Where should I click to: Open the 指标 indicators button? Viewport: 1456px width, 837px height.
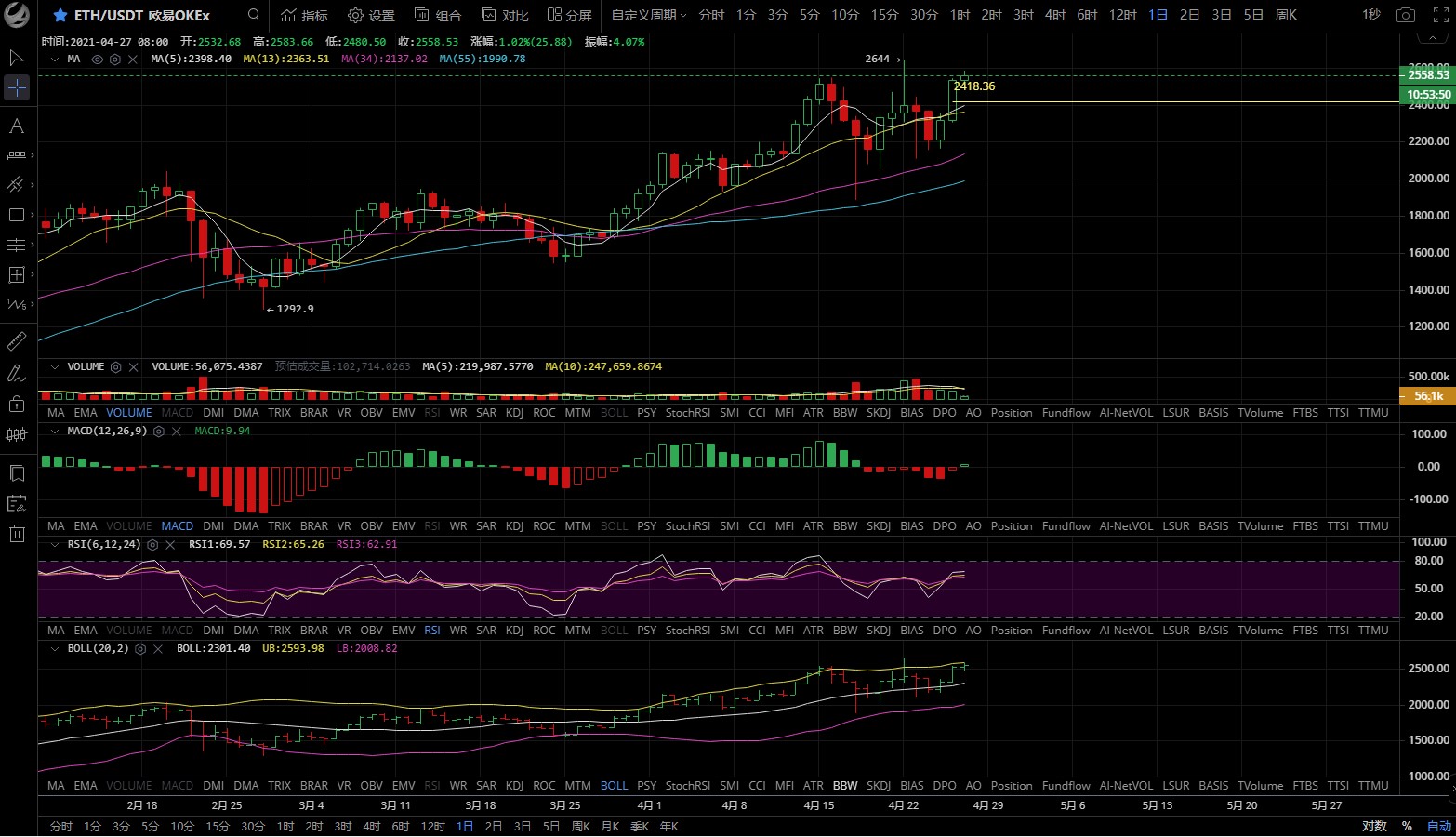click(304, 16)
